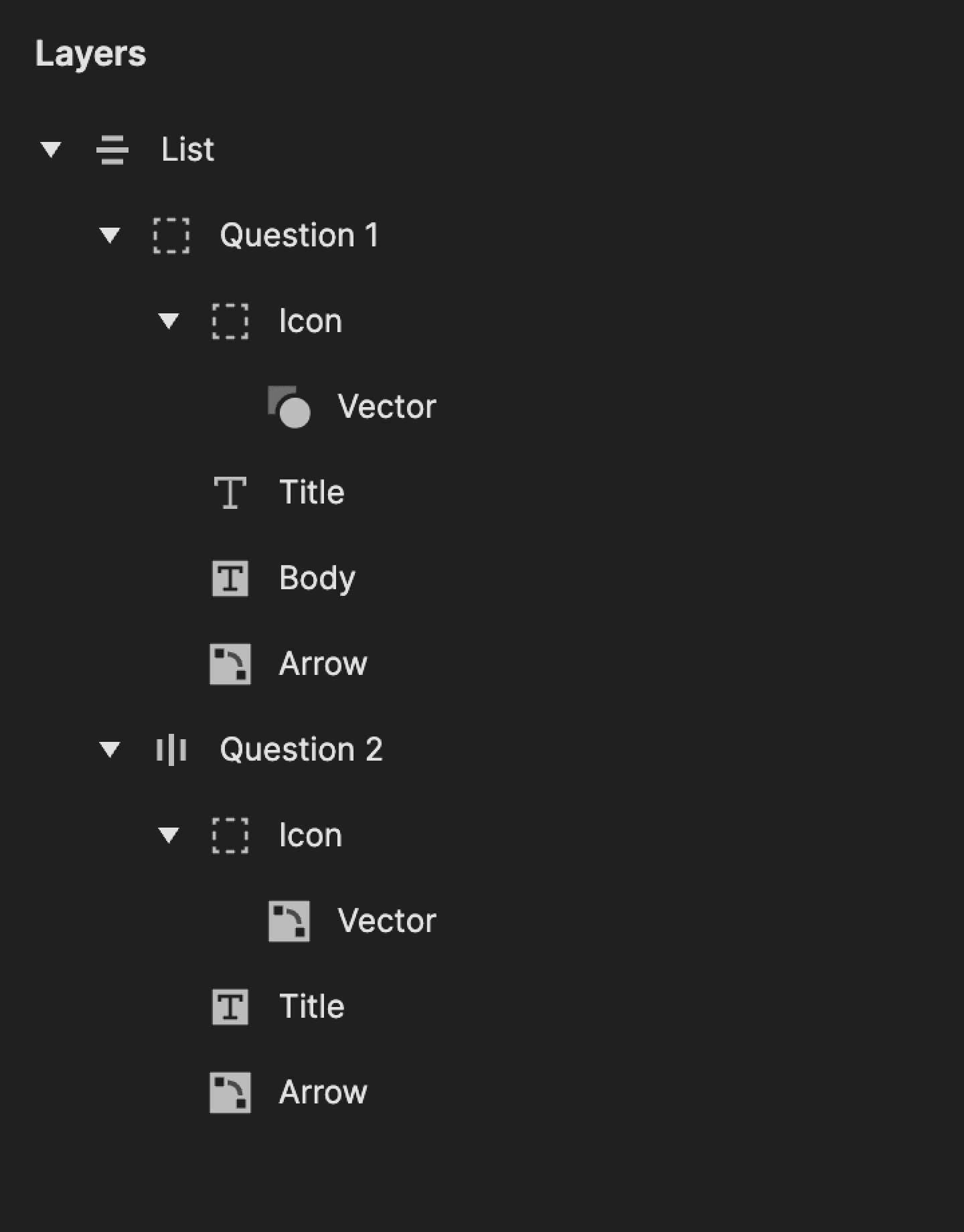Click the auto-layout icon beside Question 2
The height and width of the screenshot is (1232, 964).
[x=172, y=750]
